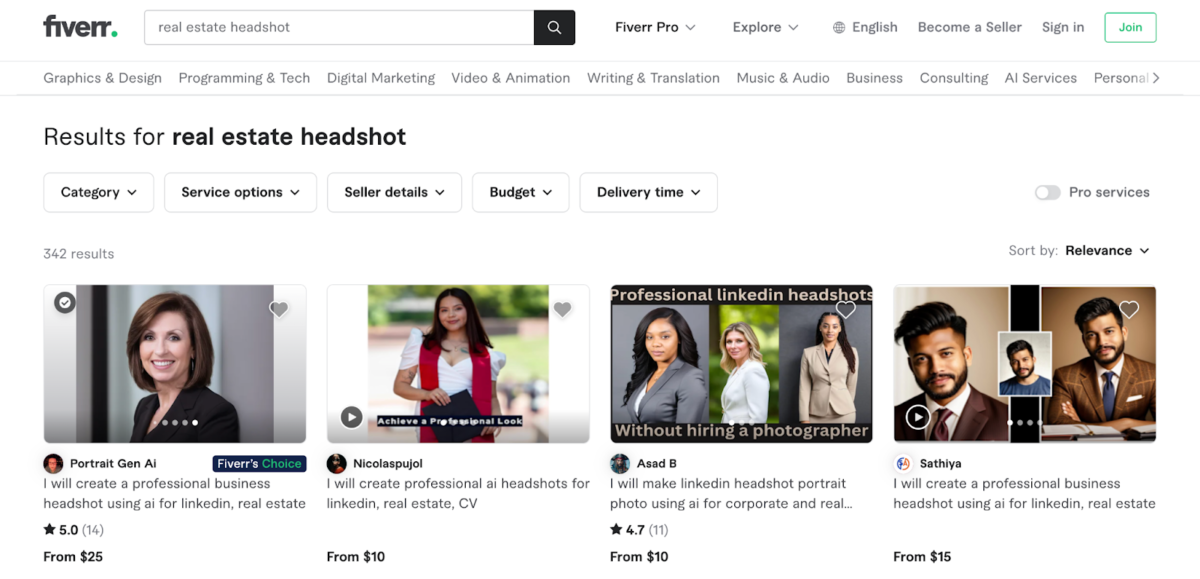Toggle the Pro services switch
The height and width of the screenshot is (579, 1200).
tap(1047, 192)
